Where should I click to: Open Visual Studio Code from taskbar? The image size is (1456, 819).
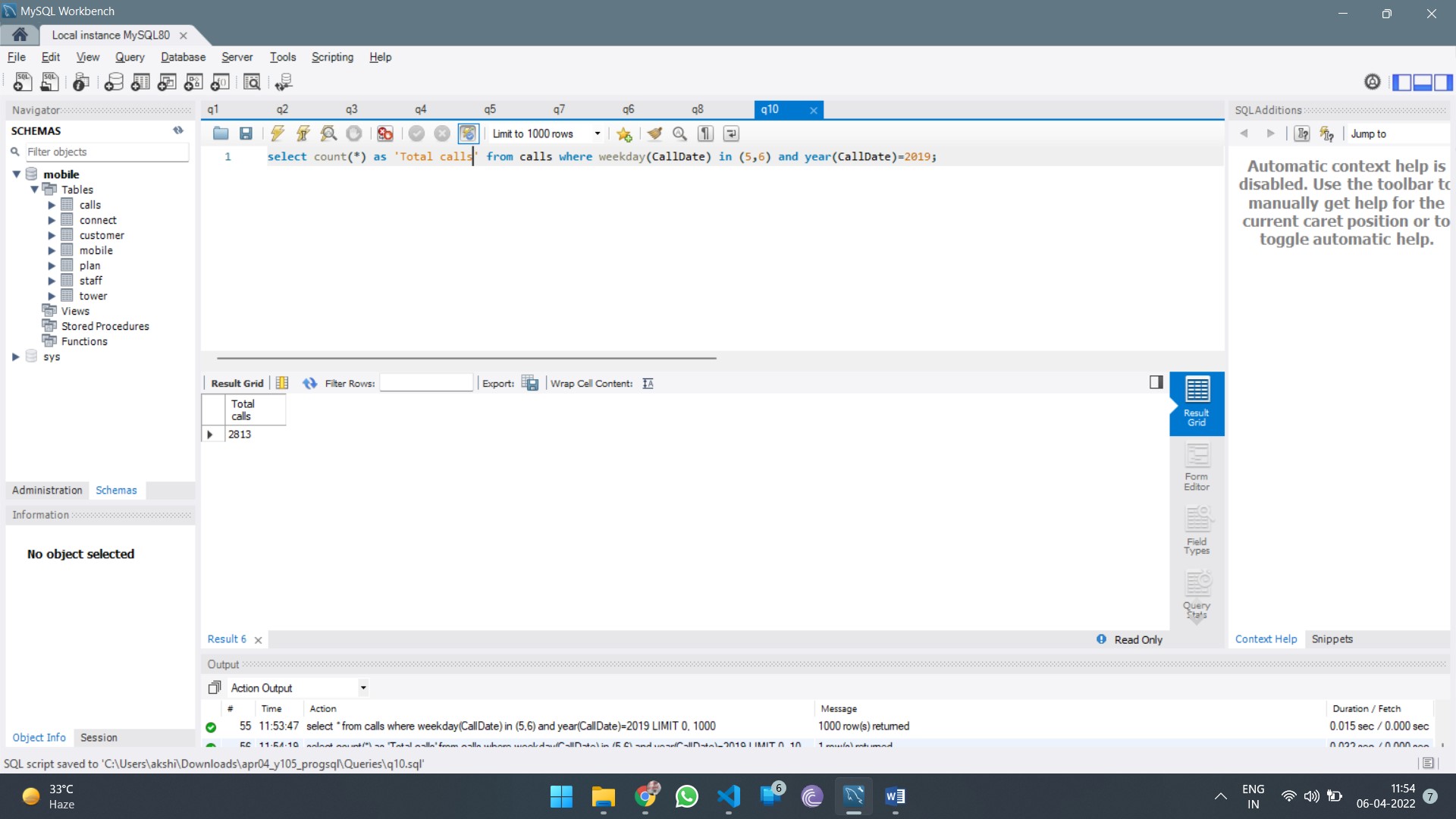pos(728,796)
